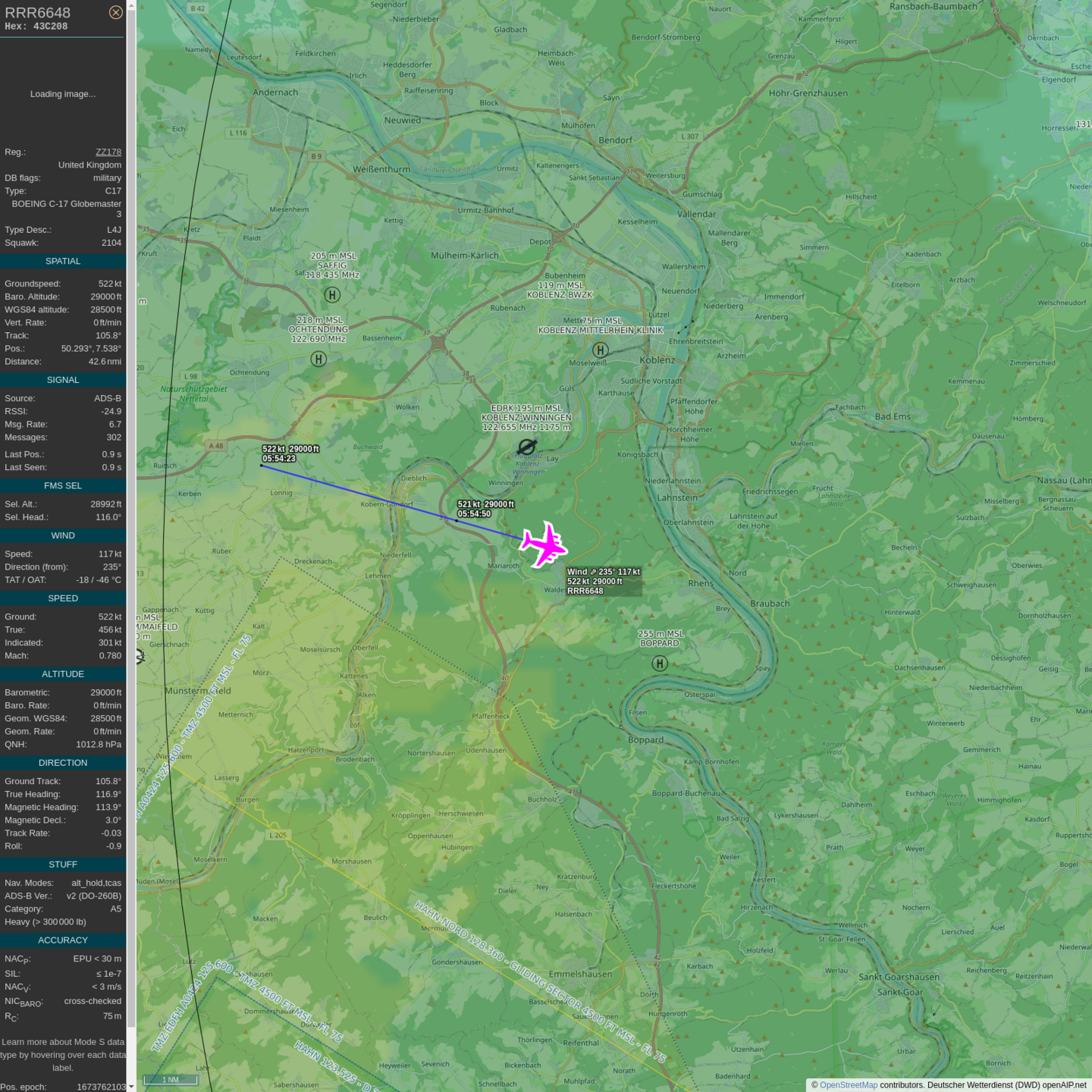Open the ZZ178 registration link
This screenshot has width=1092, height=1092.
click(x=108, y=152)
